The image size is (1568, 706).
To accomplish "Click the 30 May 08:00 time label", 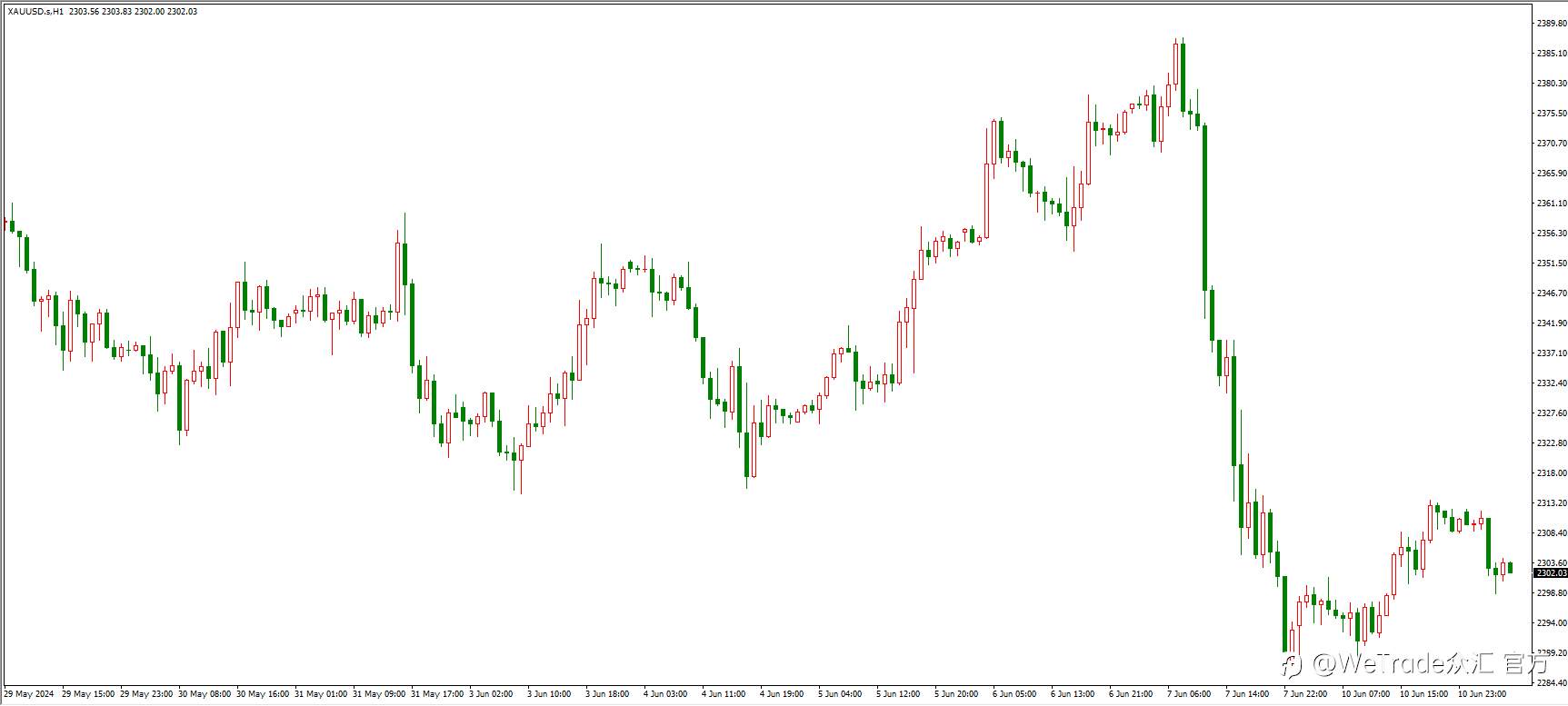I will tap(205, 694).
